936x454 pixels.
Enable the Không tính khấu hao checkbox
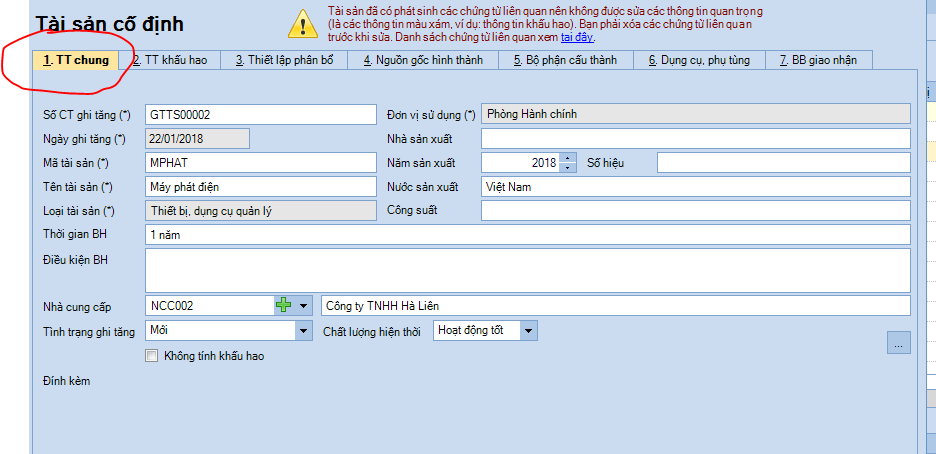click(152, 355)
